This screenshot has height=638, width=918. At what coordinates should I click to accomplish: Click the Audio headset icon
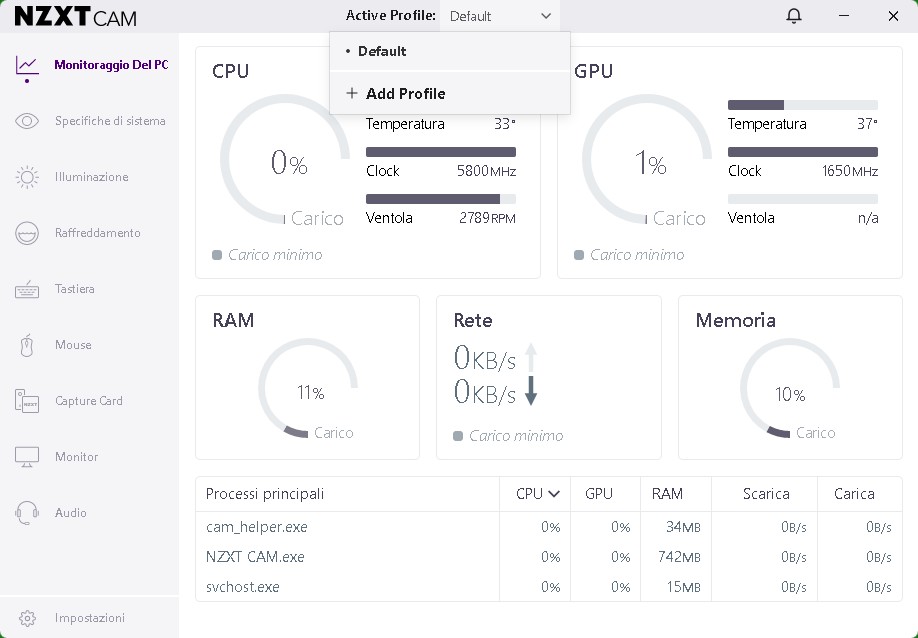[x=27, y=513]
